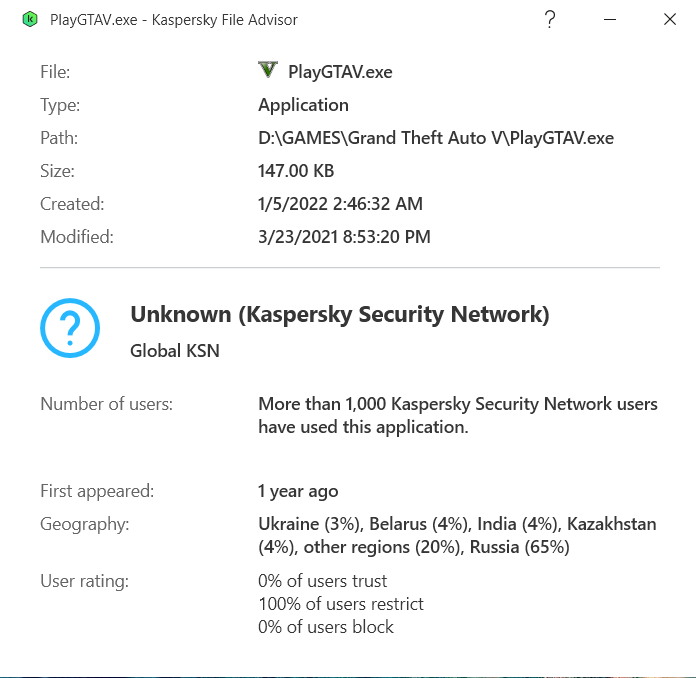Click the Application type value
This screenshot has width=696, height=678.
coord(304,105)
